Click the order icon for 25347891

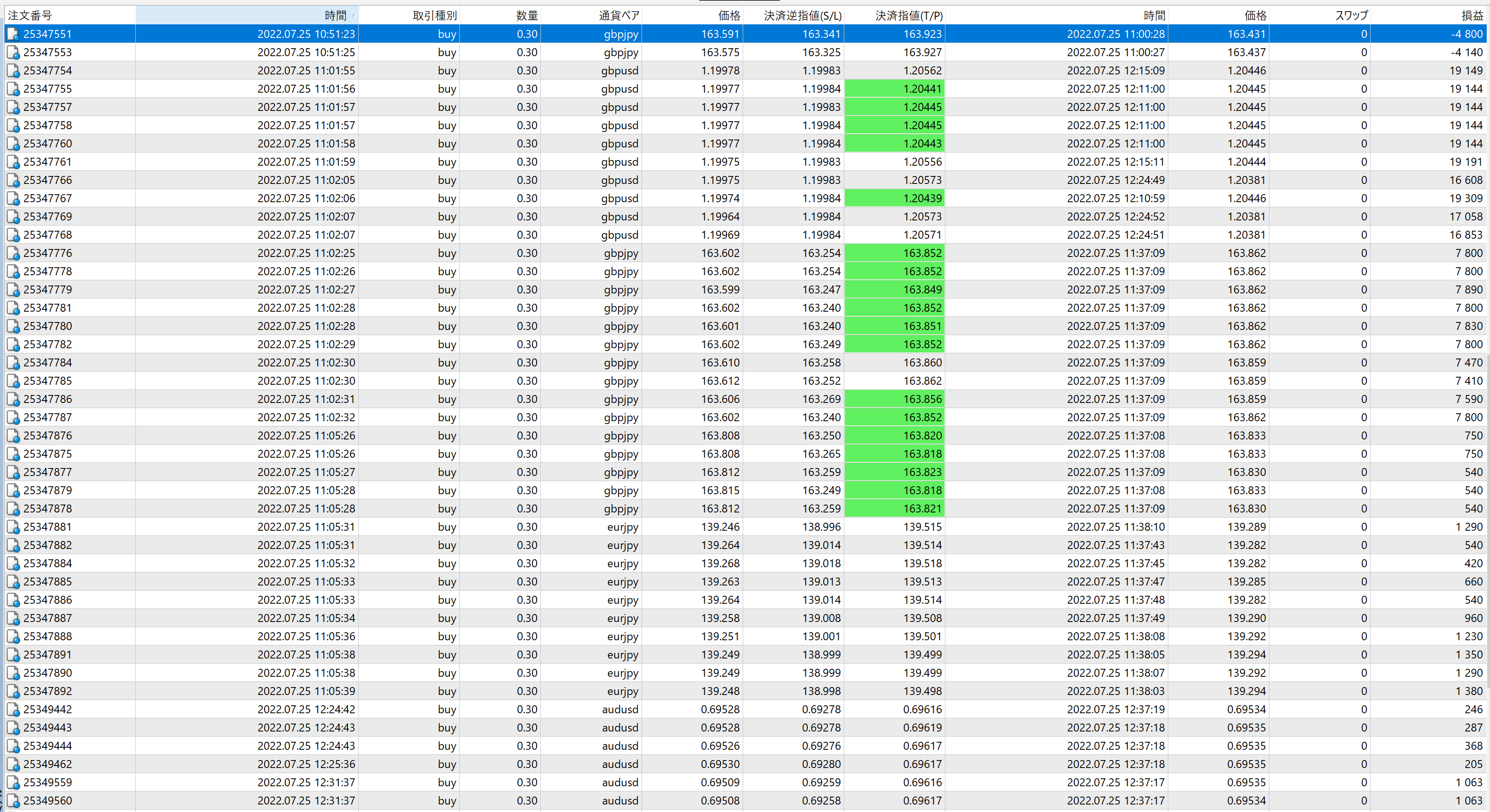click(13, 655)
